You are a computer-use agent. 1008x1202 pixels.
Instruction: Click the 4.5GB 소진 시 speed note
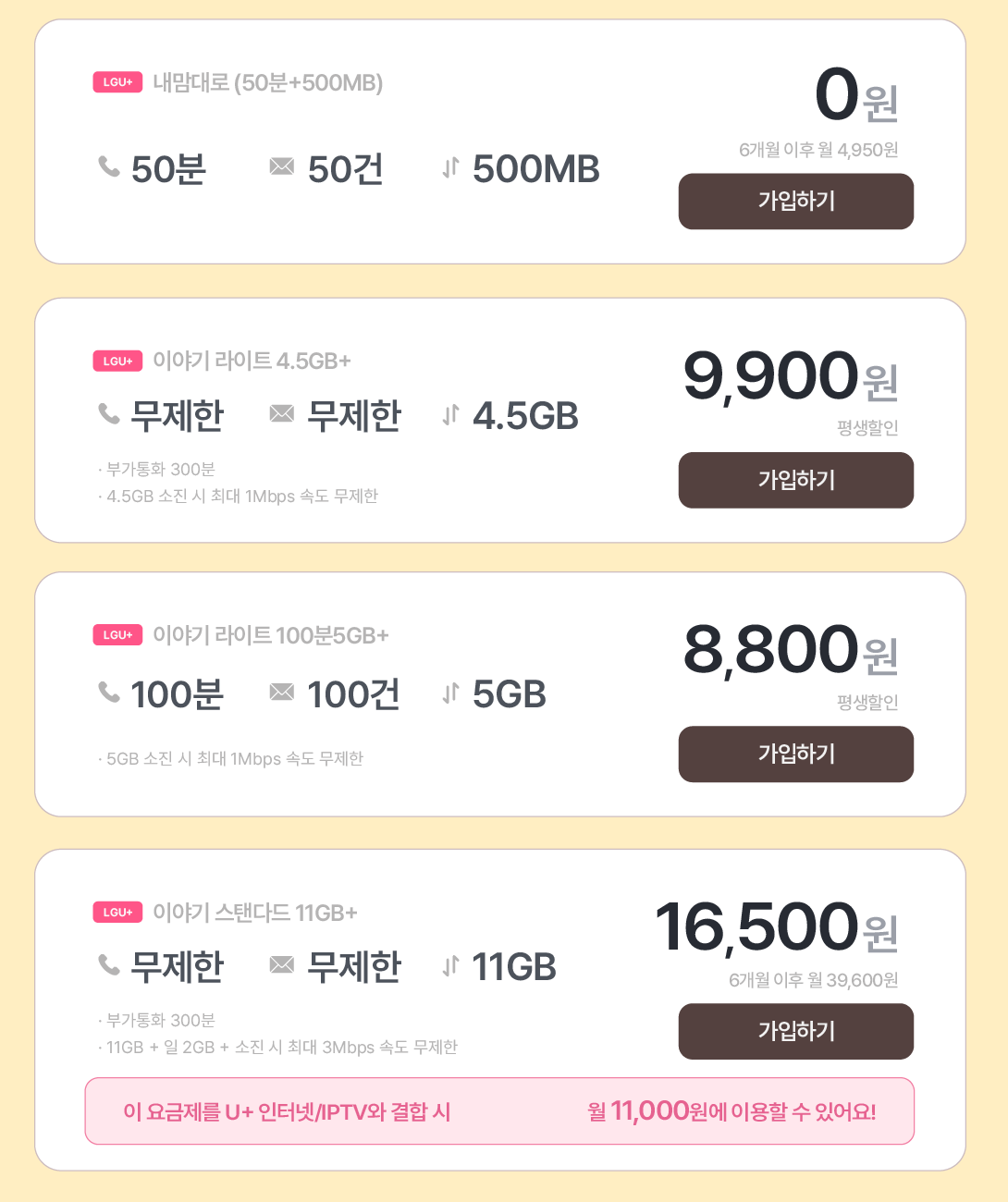[x=241, y=497]
